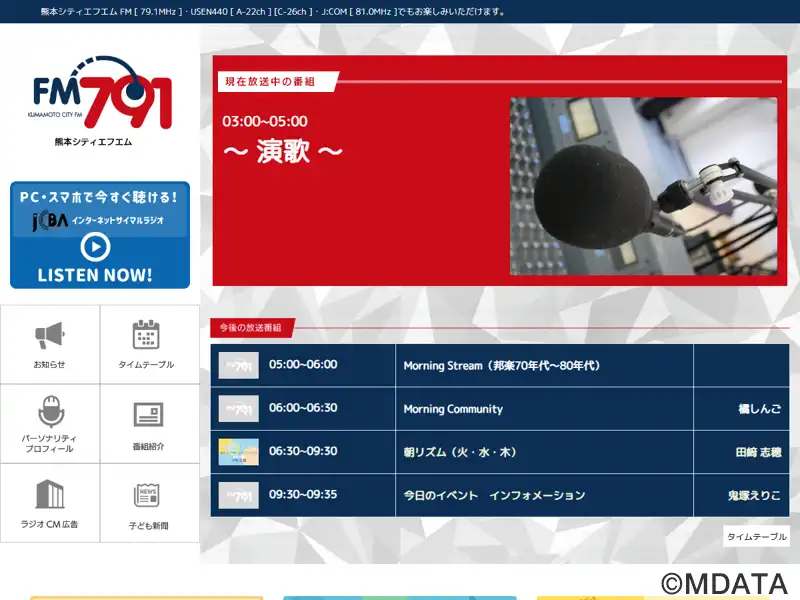The width and height of the screenshot is (800, 600).
Task: Open the タイムテーブル calendar icon
Action: 146,335
